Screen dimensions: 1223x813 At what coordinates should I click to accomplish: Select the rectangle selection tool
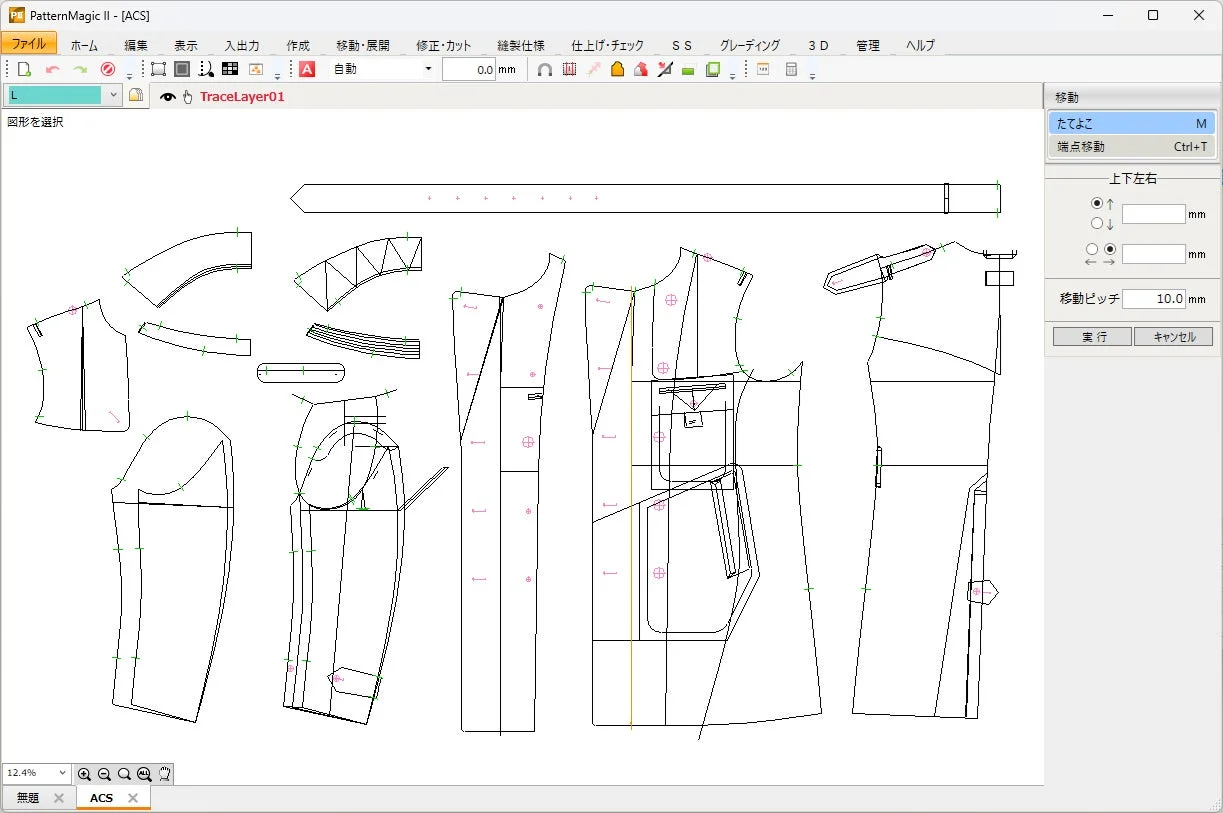tap(158, 68)
